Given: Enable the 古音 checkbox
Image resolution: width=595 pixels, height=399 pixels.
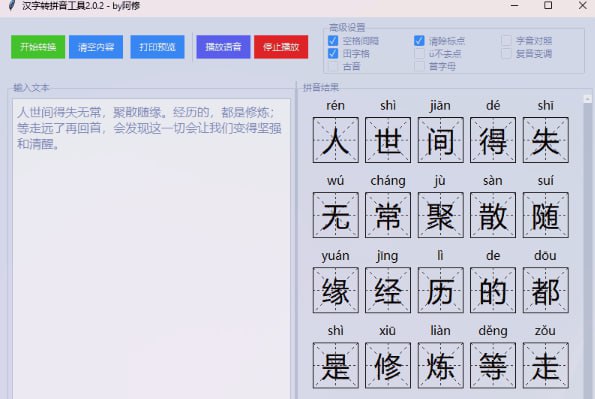Looking at the screenshot, I should tap(333, 66).
